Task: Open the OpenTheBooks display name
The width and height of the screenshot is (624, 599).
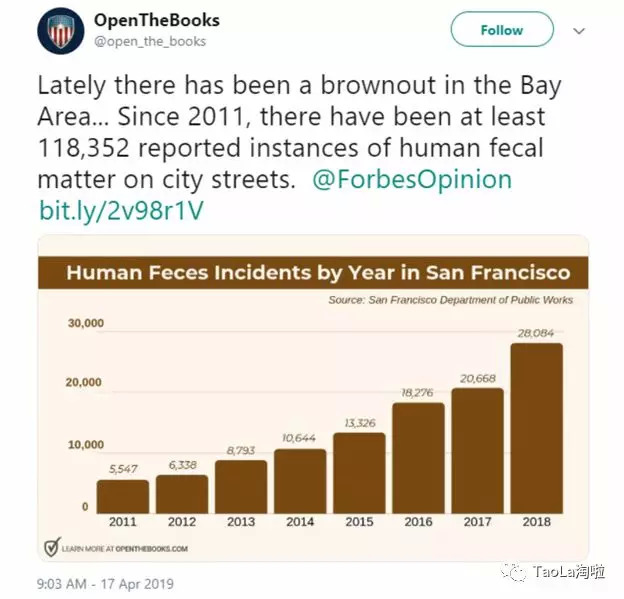Action: [156, 20]
